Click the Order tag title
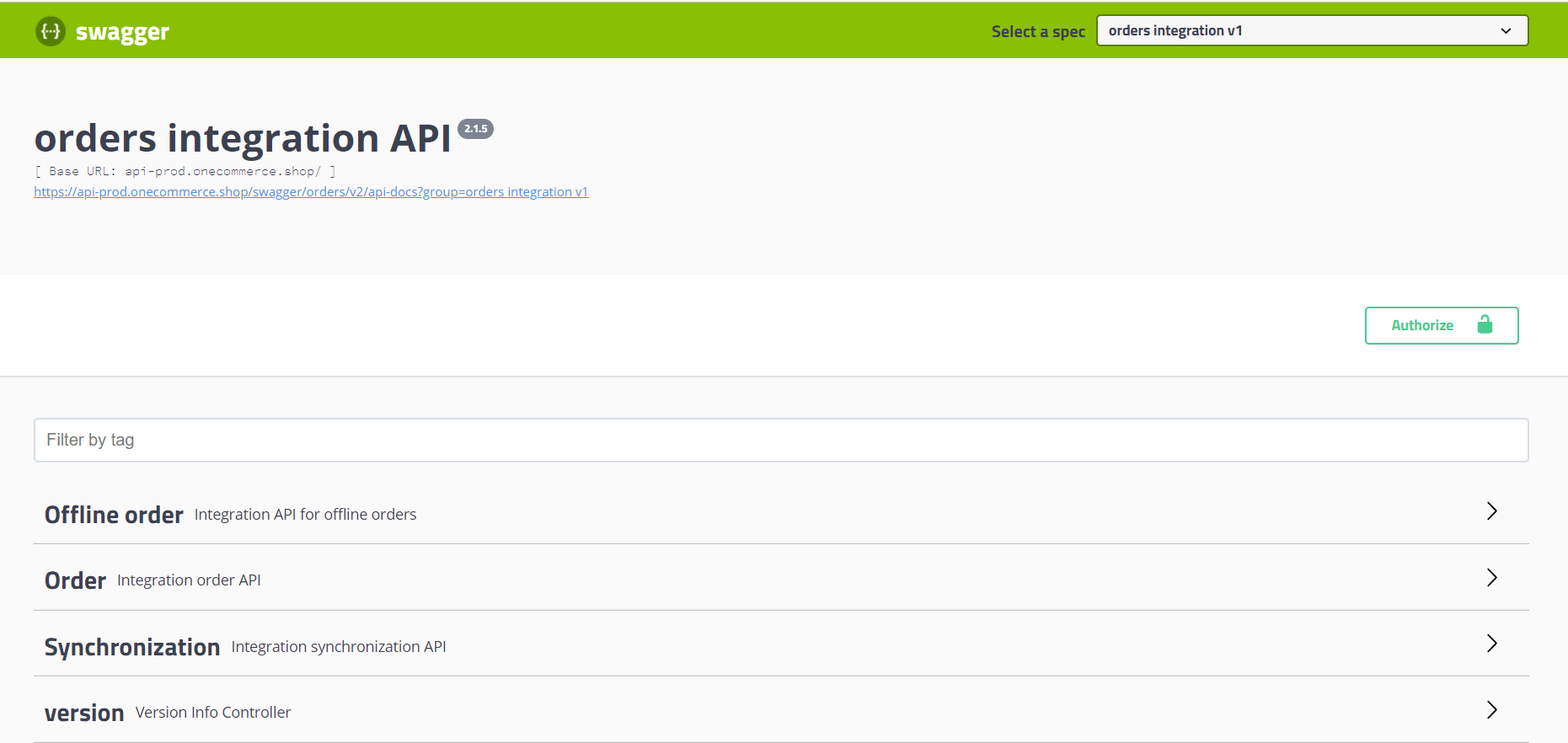Viewport: 1568px width, 743px height. pos(75,580)
